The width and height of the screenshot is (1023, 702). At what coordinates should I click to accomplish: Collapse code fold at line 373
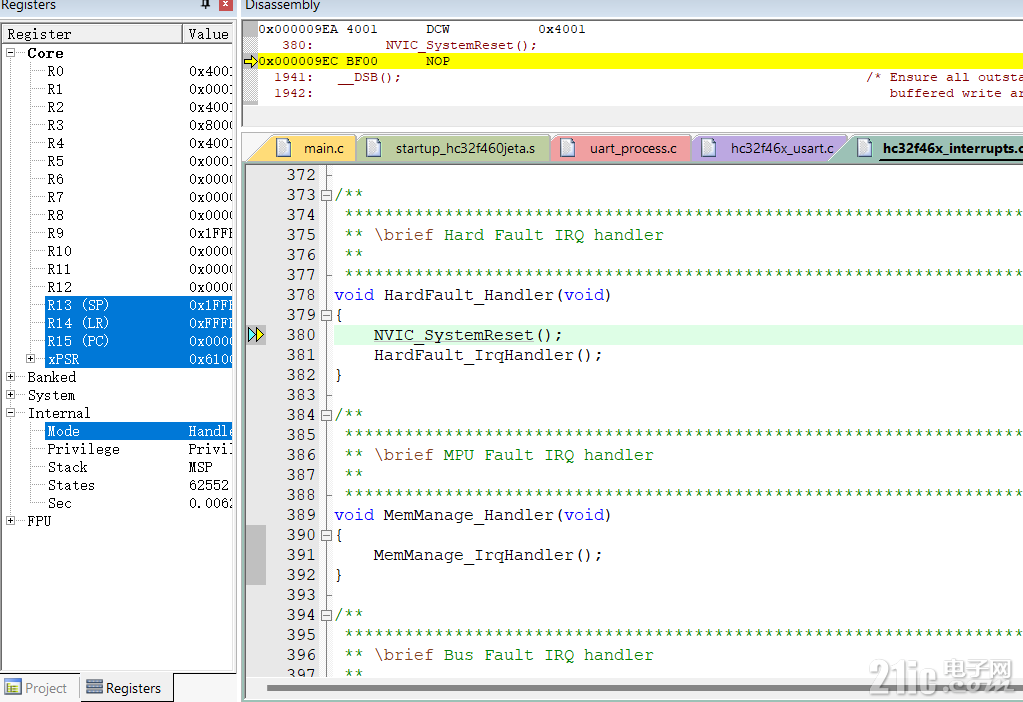(327, 194)
